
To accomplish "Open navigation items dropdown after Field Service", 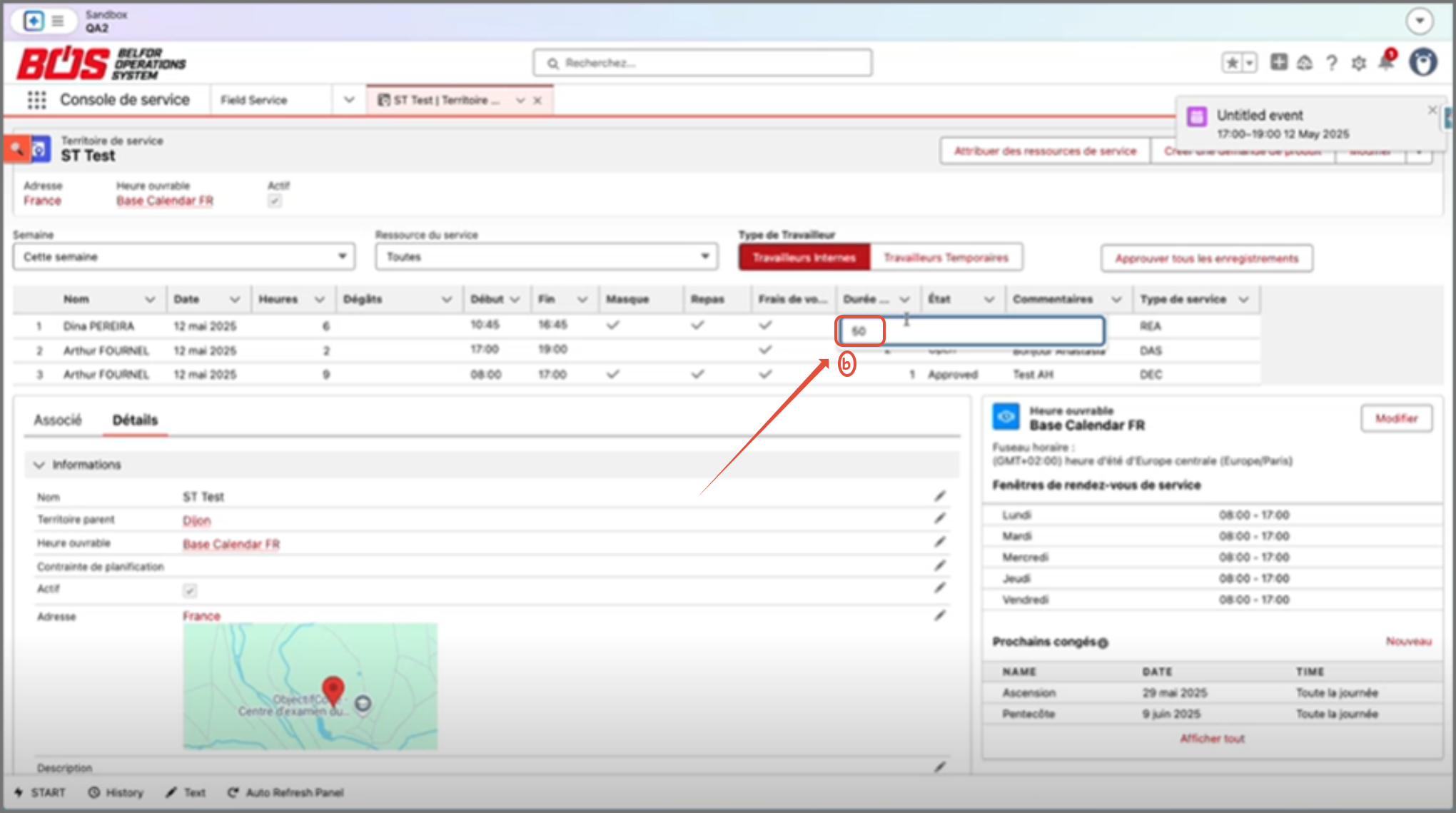I will click(349, 100).
